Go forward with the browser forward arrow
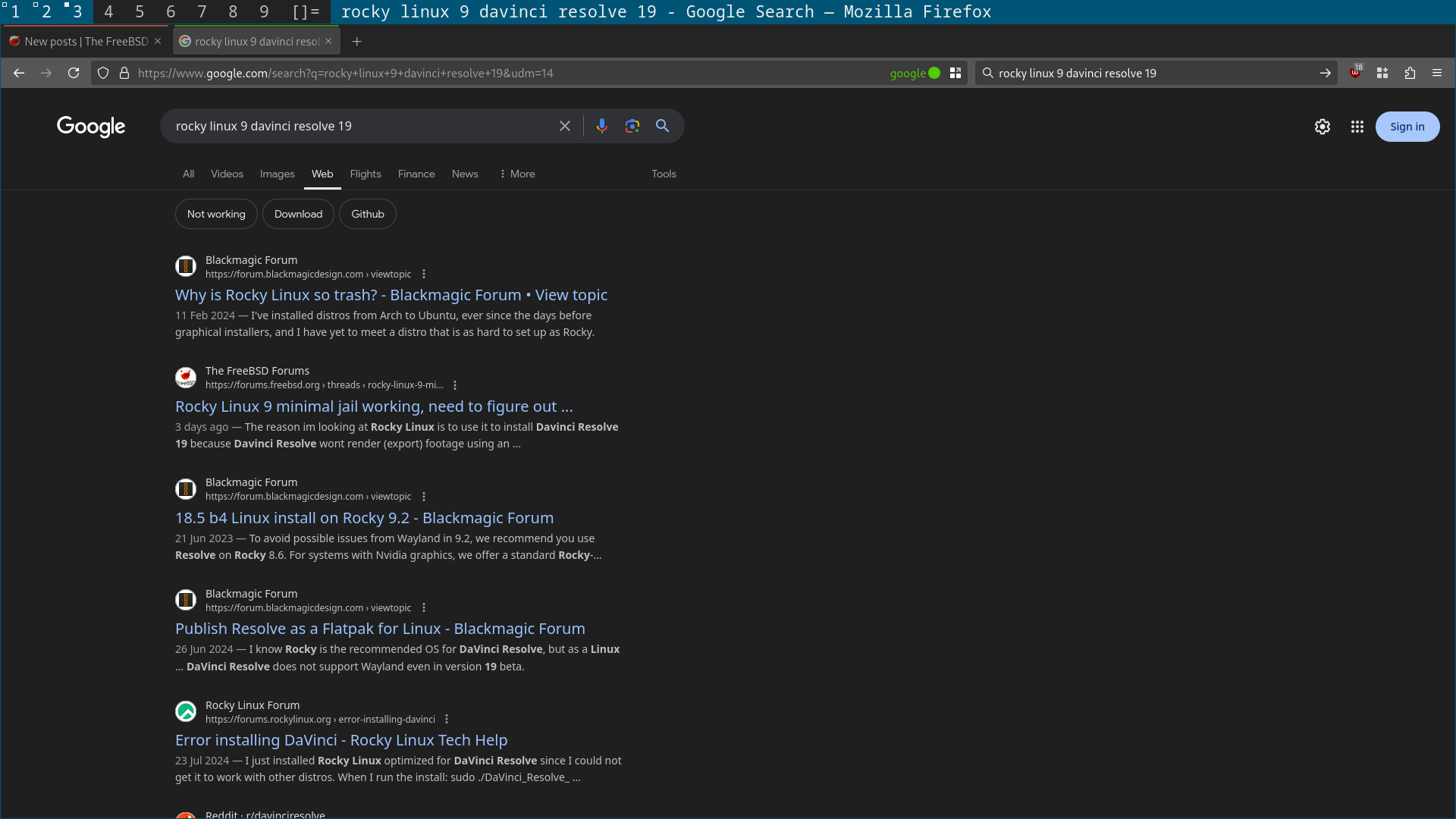This screenshot has height=819, width=1456. [46, 73]
